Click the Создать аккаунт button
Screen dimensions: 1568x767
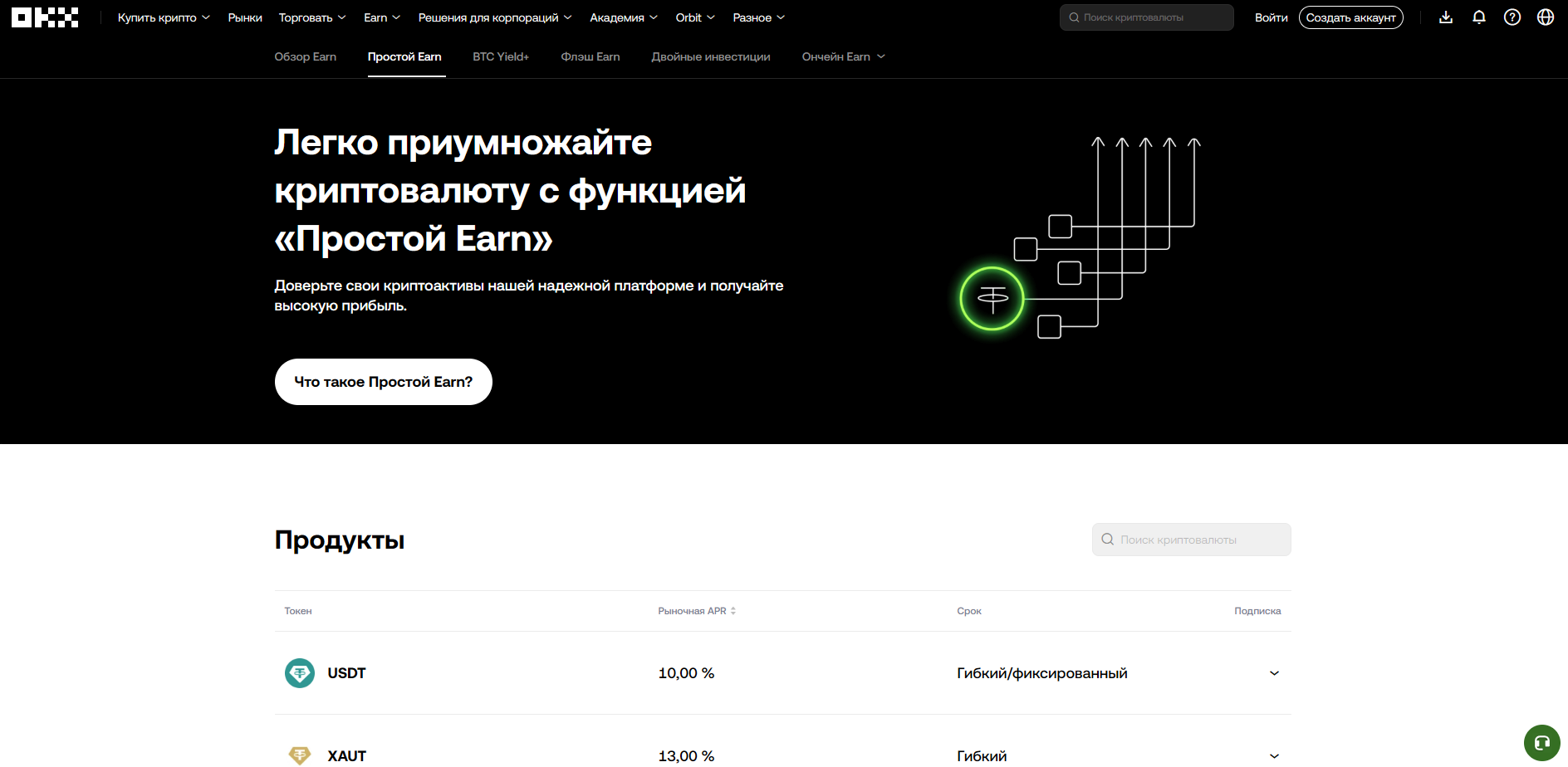tap(1351, 17)
